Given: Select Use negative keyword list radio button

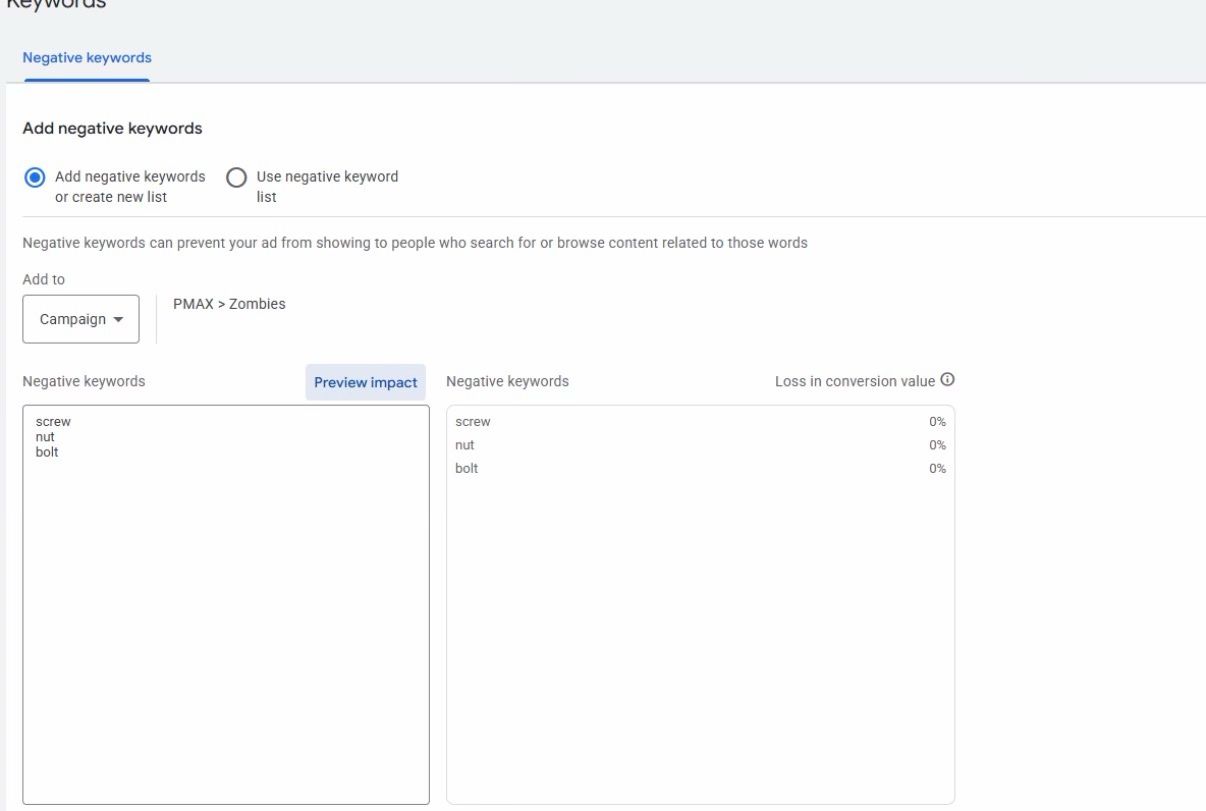Looking at the screenshot, I should coord(236,177).
